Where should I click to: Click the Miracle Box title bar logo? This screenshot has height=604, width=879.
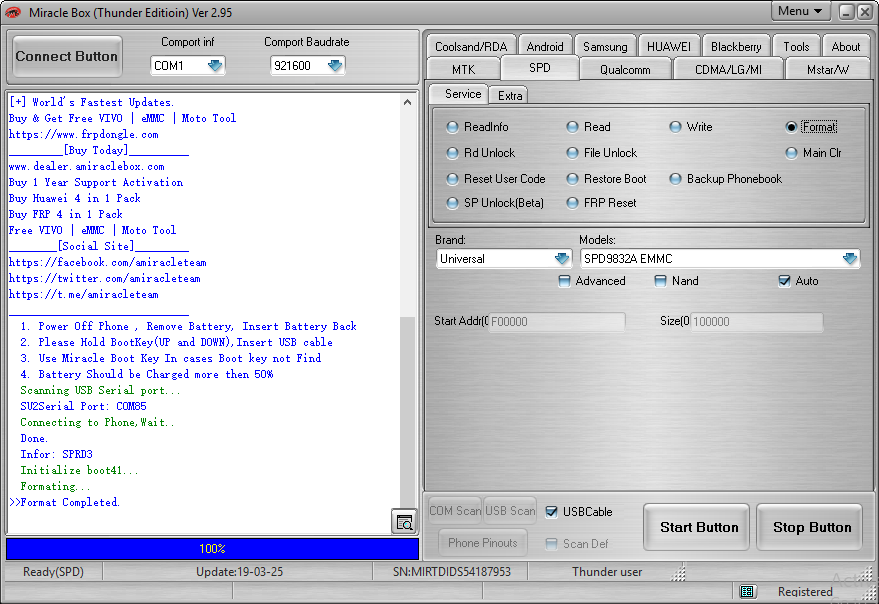tap(13, 12)
